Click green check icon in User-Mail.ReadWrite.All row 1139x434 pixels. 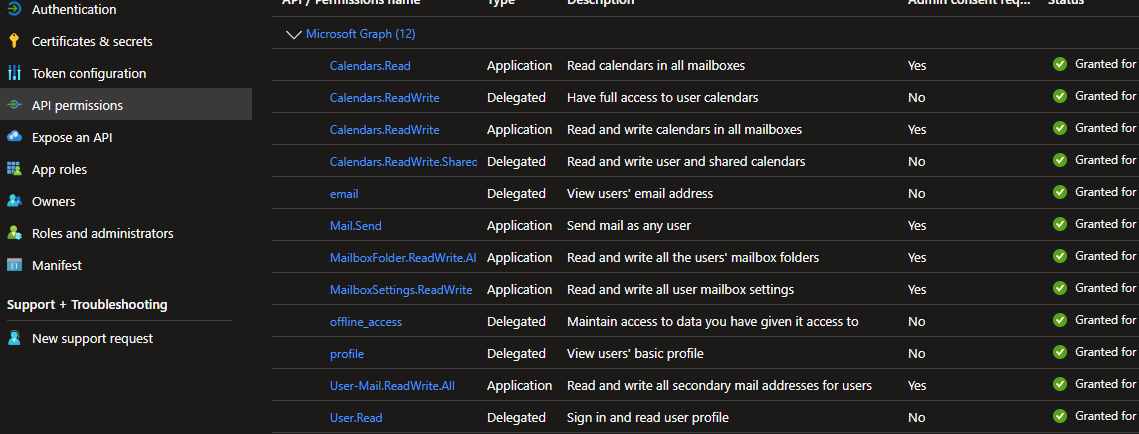1060,384
